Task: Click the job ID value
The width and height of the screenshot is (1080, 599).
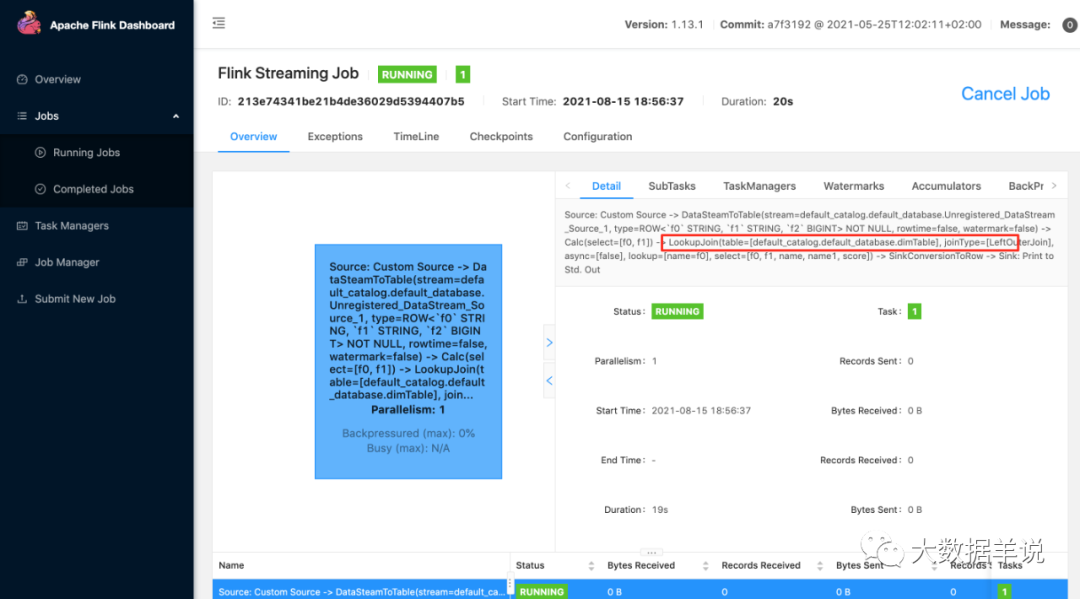Action: coord(351,101)
